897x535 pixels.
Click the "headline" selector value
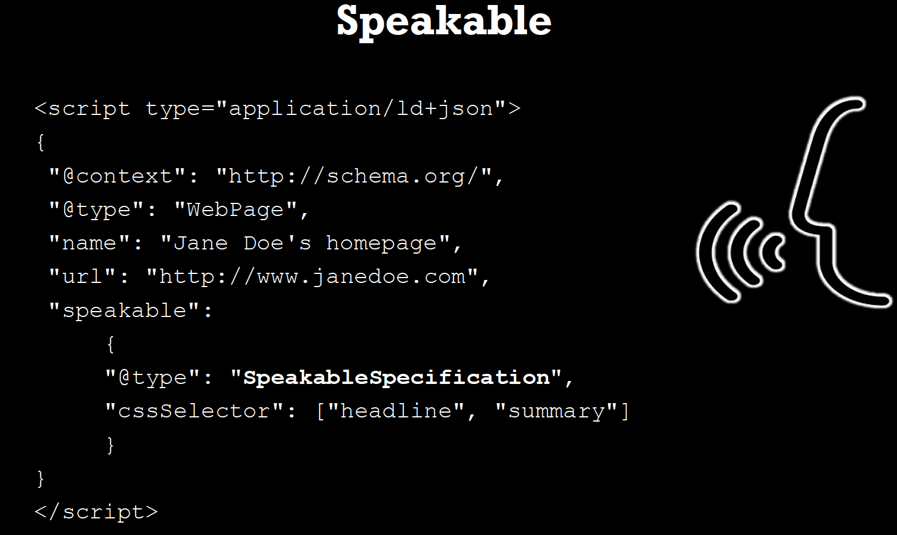point(390,410)
